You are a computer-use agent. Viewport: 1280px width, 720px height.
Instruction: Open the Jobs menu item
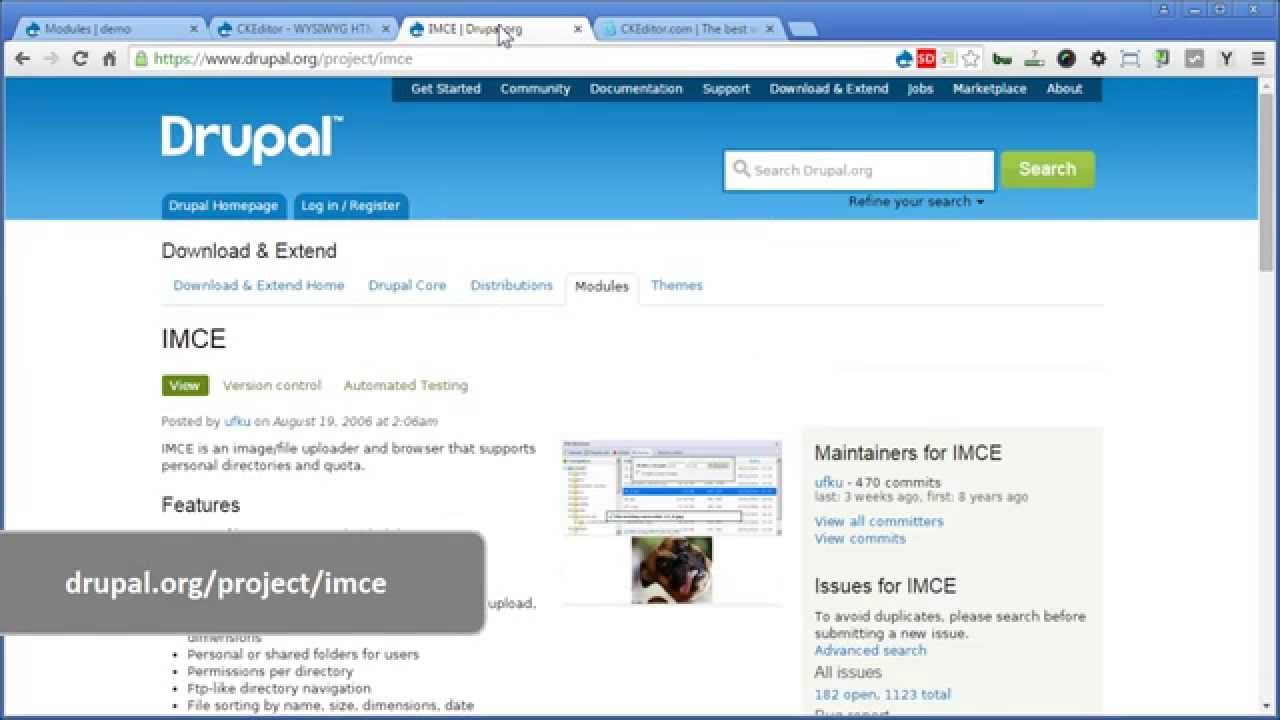(920, 88)
